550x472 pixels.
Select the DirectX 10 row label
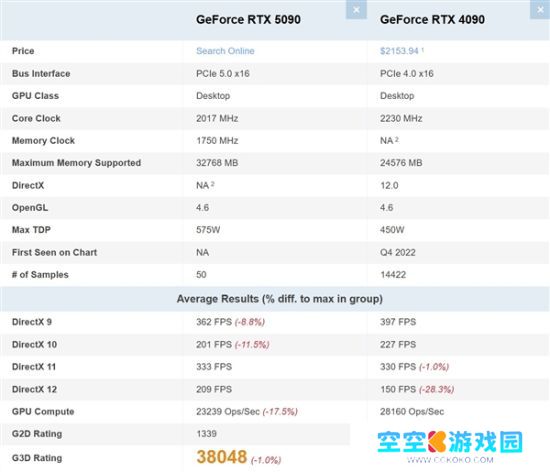pyautogui.click(x=34, y=345)
